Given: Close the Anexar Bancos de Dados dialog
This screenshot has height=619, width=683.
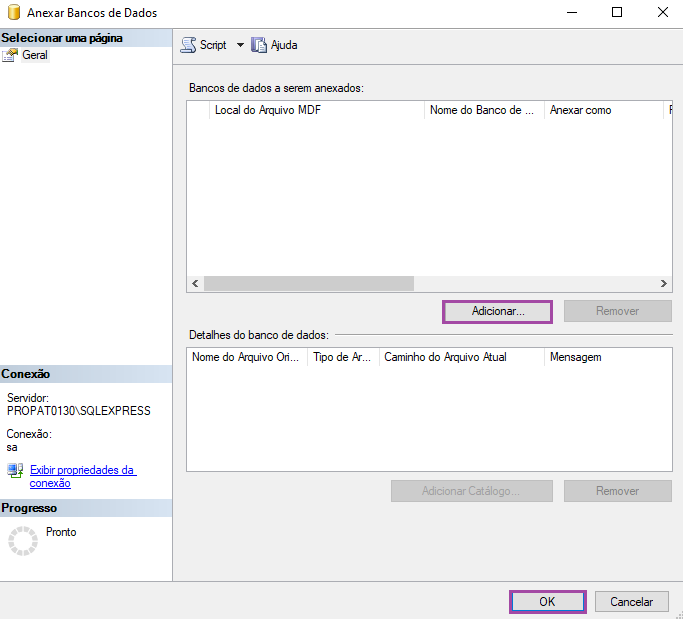Looking at the screenshot, I should [x=663, y=12].
